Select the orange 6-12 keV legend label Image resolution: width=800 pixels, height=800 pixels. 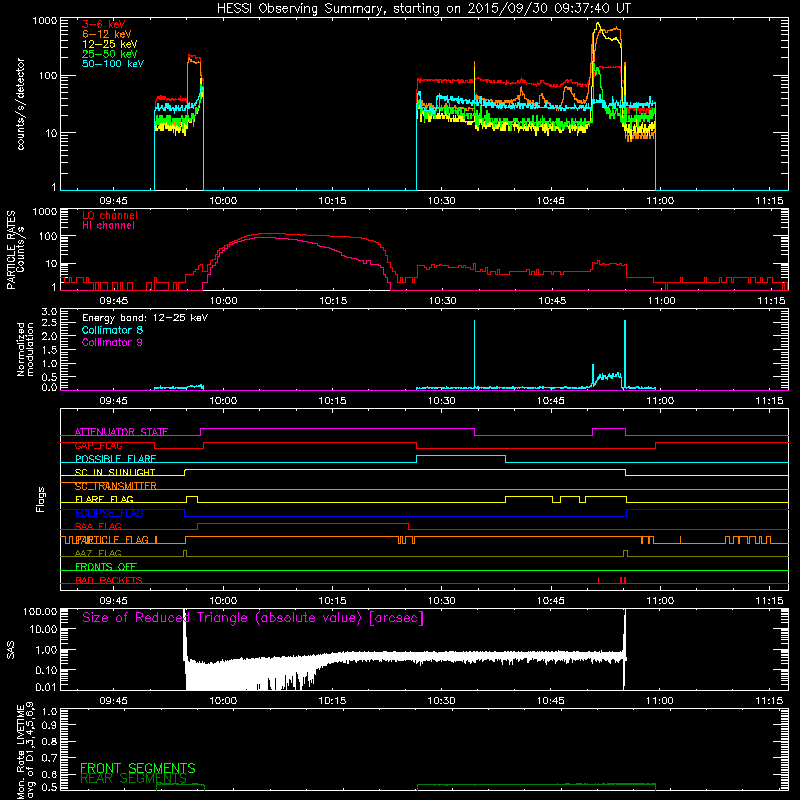click(107, 34)
